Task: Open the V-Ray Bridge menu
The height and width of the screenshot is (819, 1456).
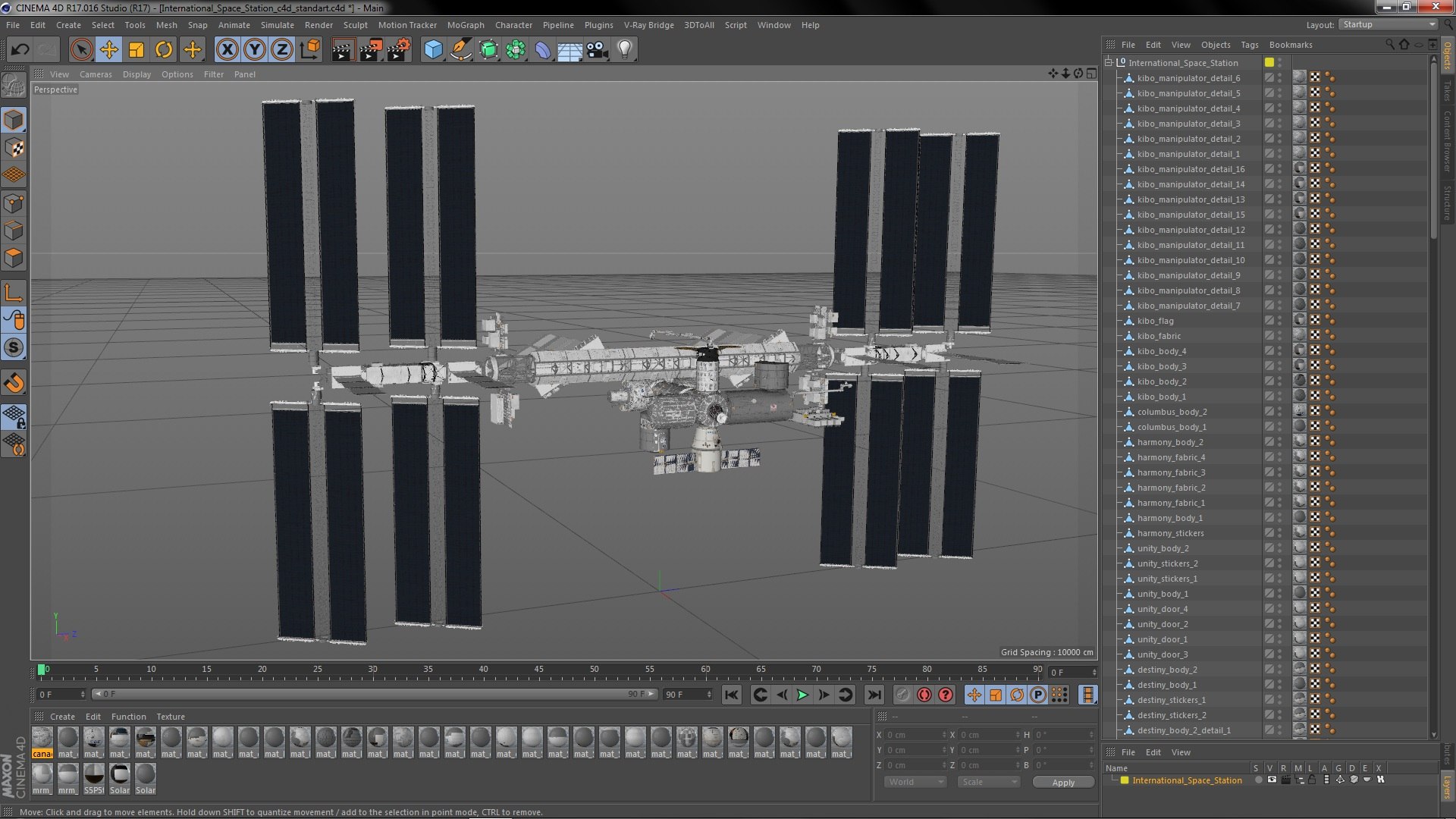Action: (x=648, y=25)
